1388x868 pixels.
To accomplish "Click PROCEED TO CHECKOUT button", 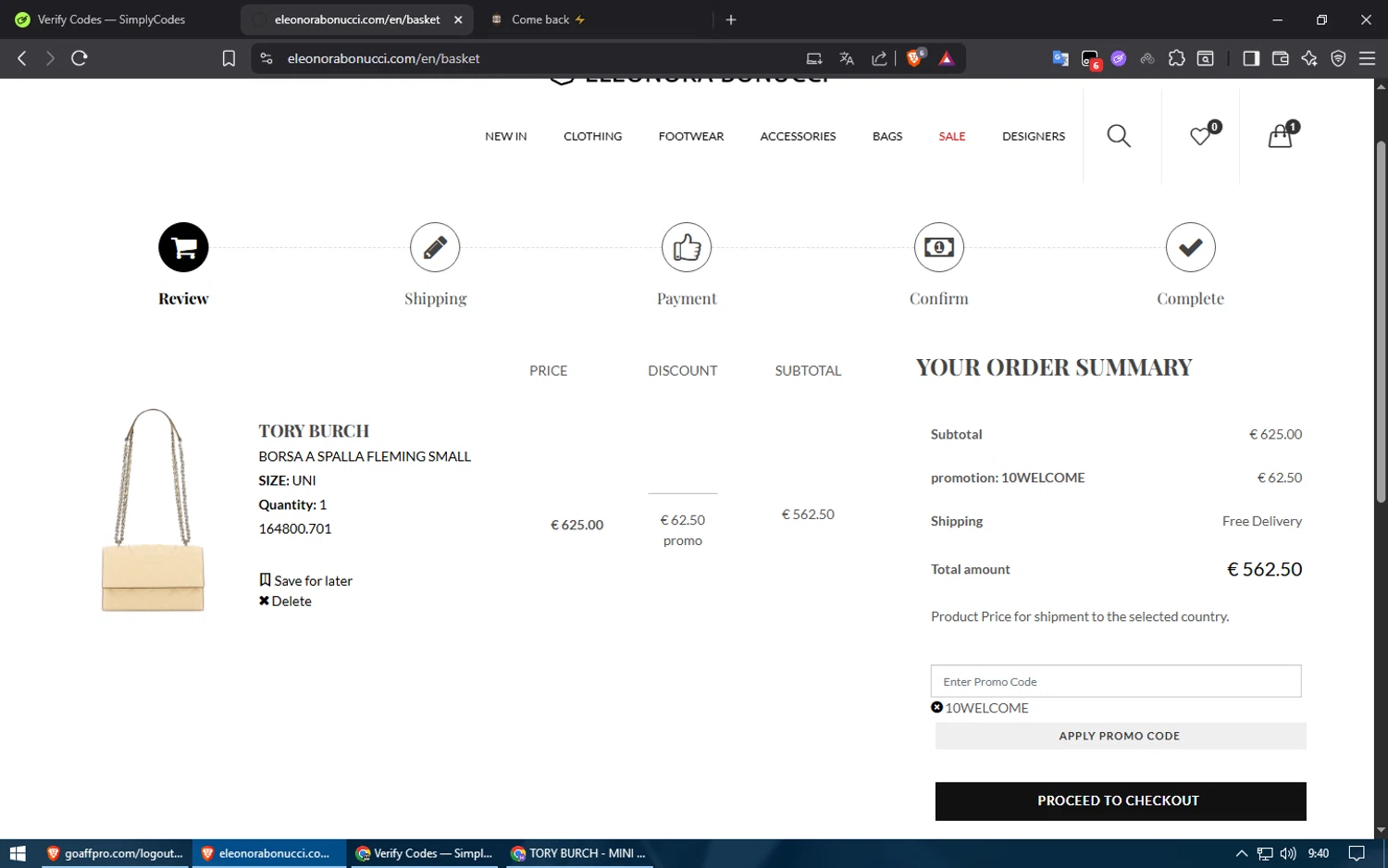I will tap(1121, 800).
